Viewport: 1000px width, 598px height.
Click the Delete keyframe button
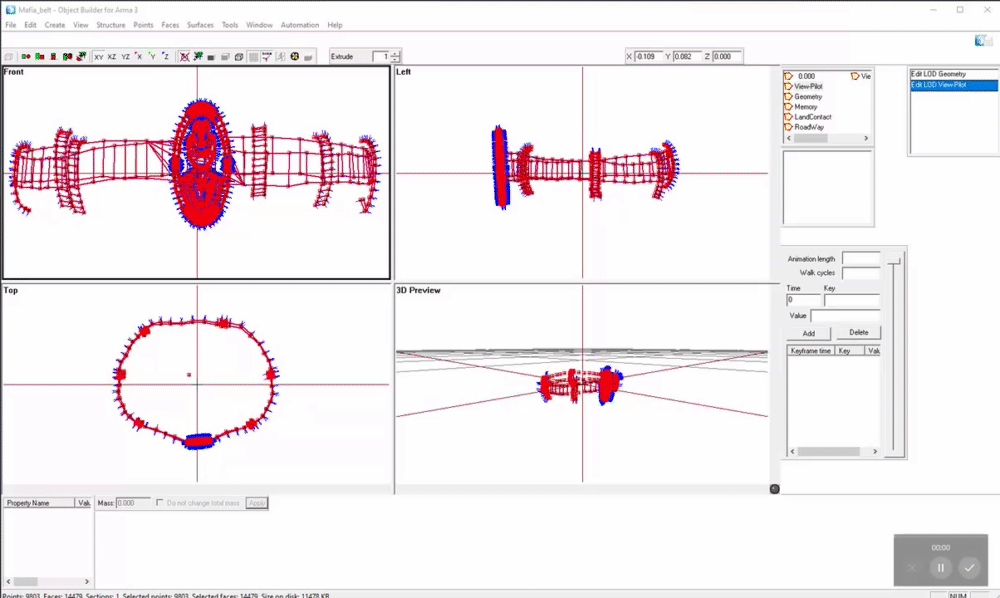click(858, 332)
